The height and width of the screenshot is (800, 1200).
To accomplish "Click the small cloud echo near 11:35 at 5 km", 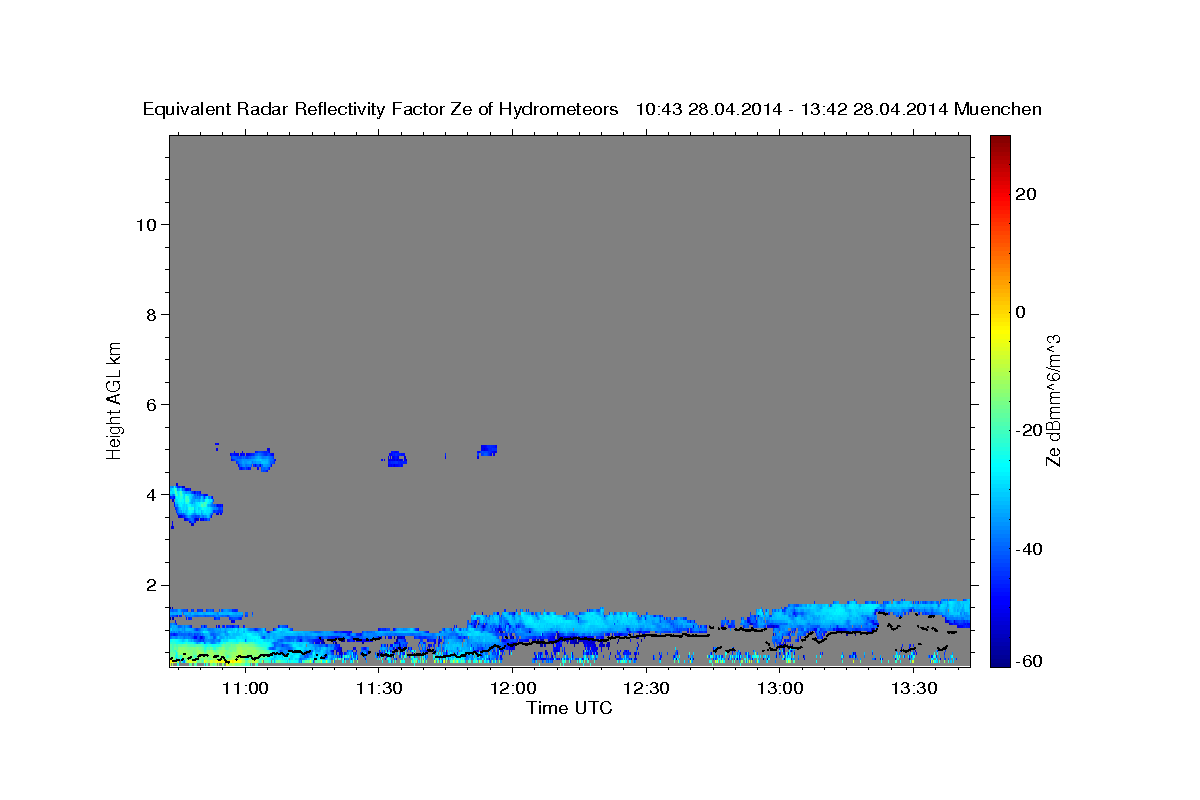I will 396,459.
